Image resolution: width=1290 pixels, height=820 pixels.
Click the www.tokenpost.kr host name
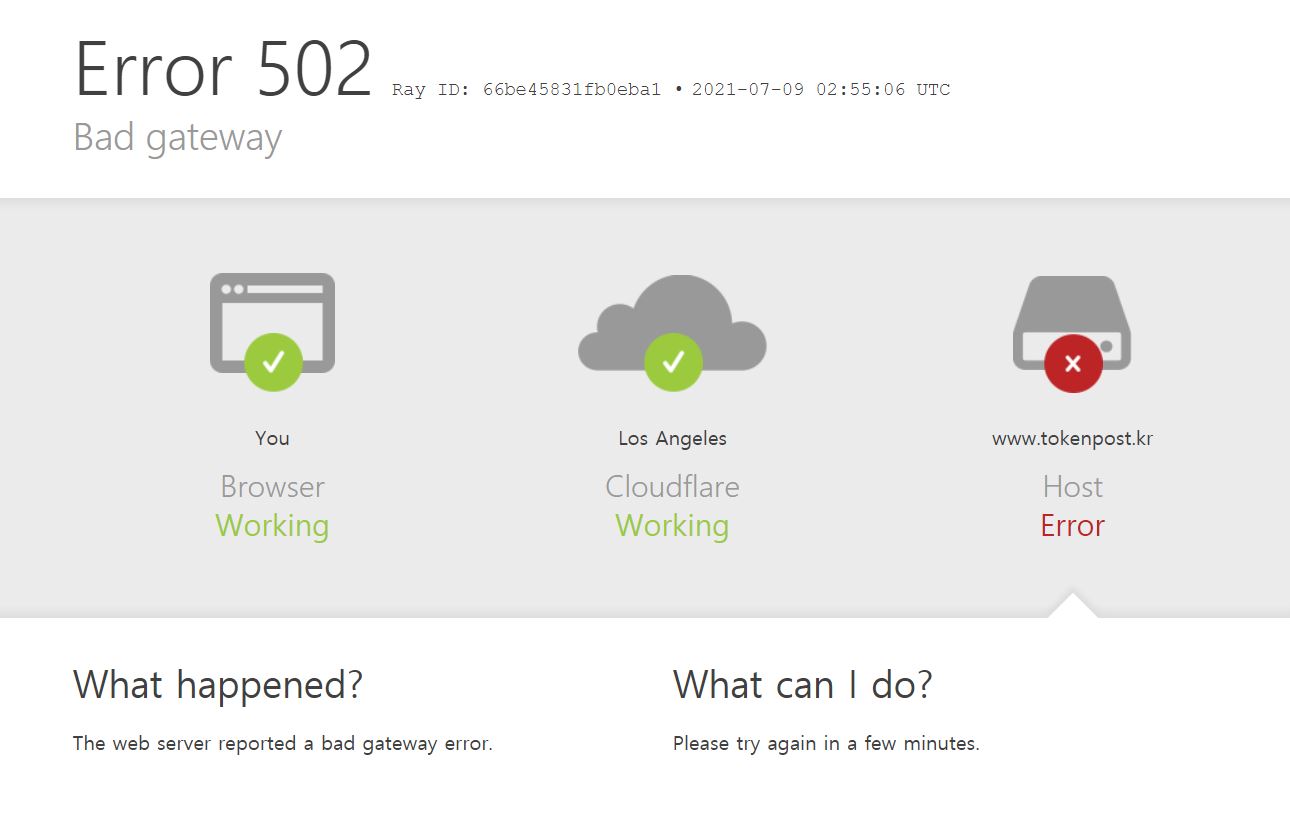[1072, 439]
